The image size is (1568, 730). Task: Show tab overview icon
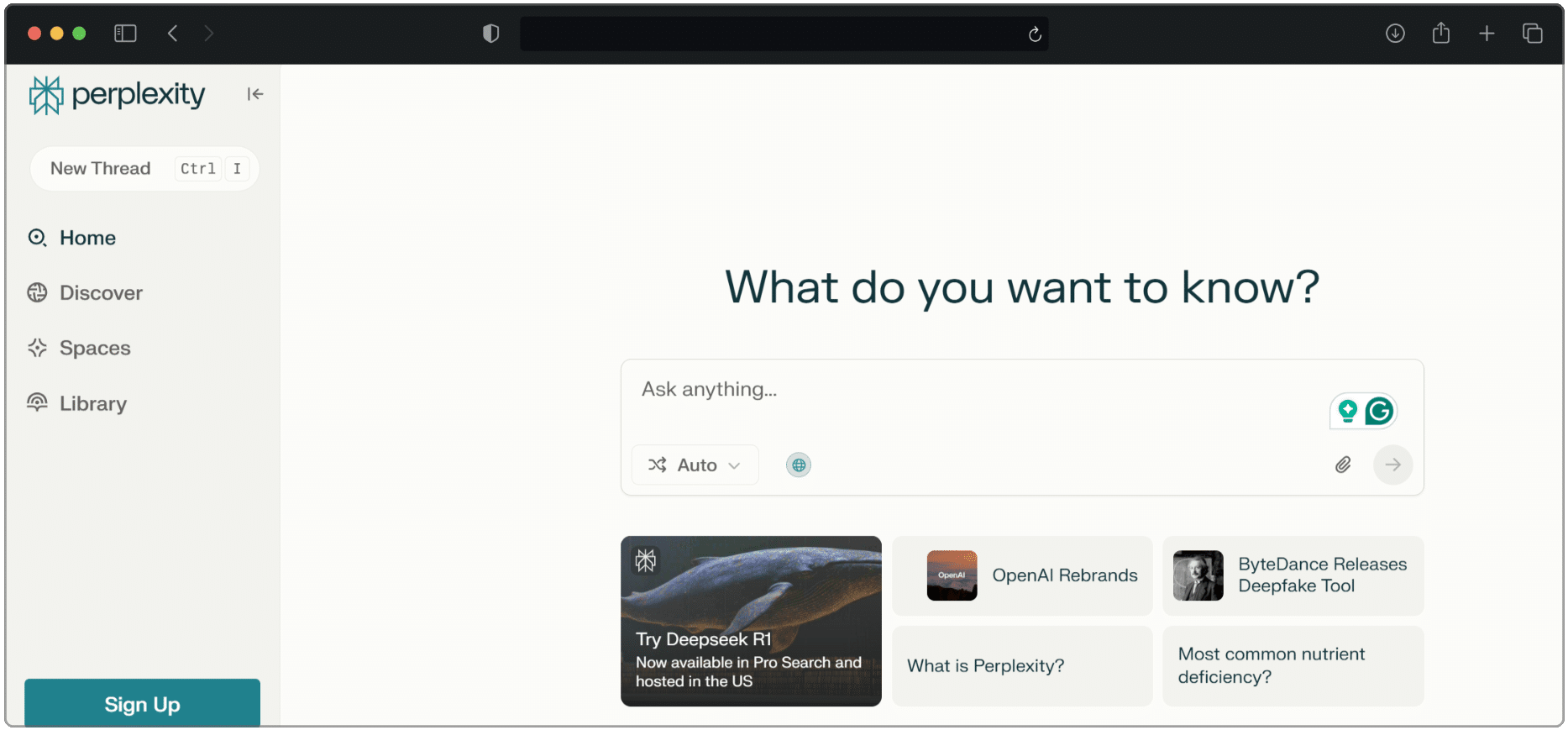click(1533, 34)
